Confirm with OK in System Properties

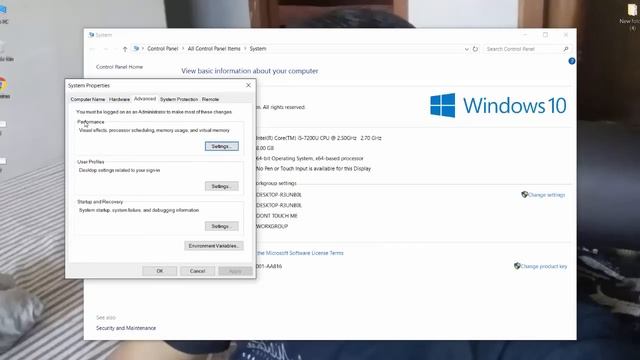tap(160, 271)
